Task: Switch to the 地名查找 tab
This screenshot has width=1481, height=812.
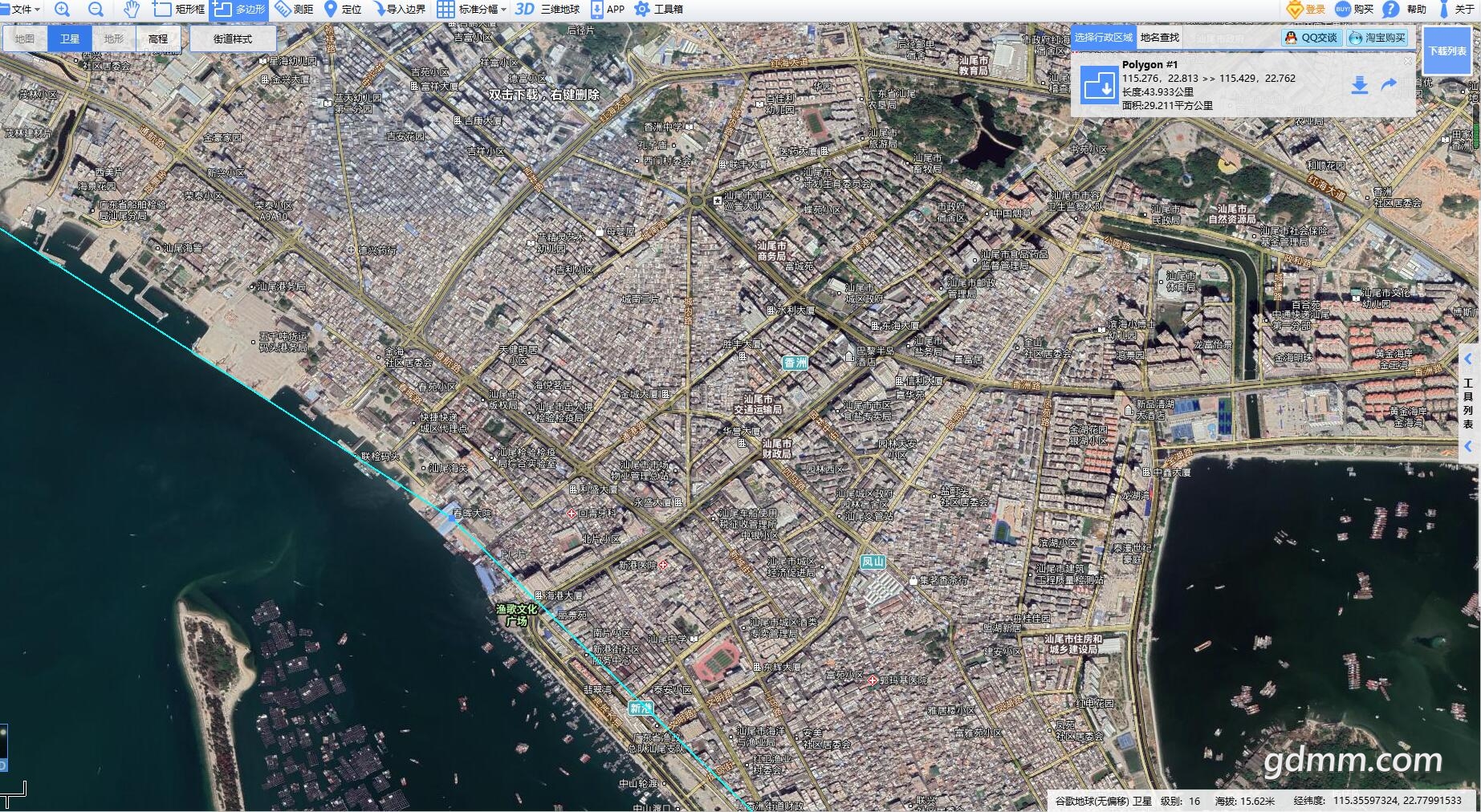Action: [1159, 38]
